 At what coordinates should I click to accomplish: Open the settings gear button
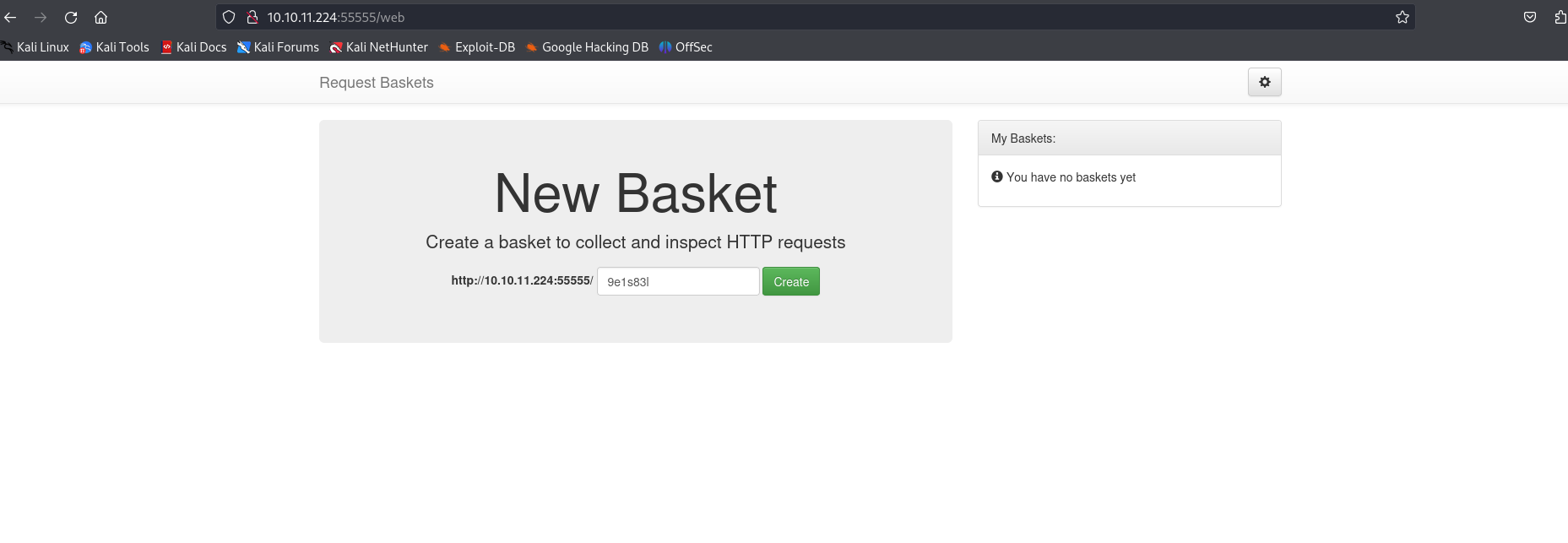tap(1265, 82)
